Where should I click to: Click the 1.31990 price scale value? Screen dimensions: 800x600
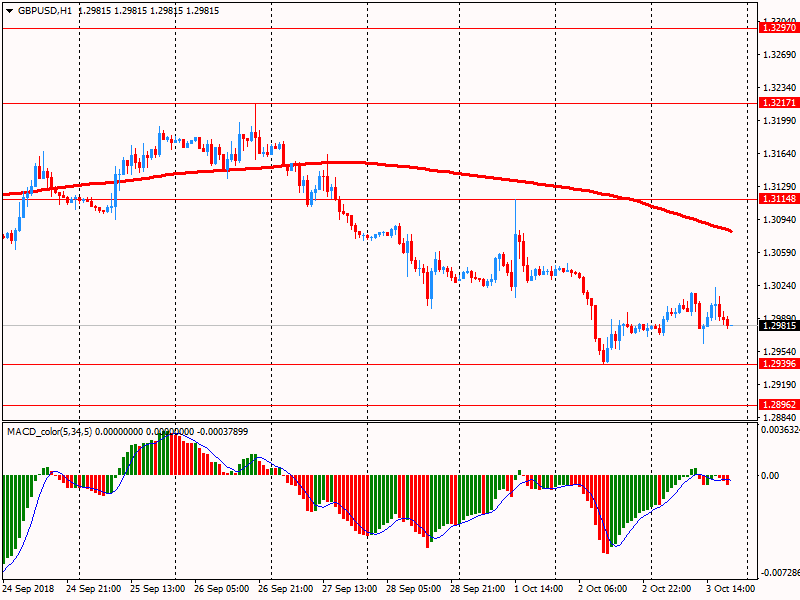click(x=780, y=121)
